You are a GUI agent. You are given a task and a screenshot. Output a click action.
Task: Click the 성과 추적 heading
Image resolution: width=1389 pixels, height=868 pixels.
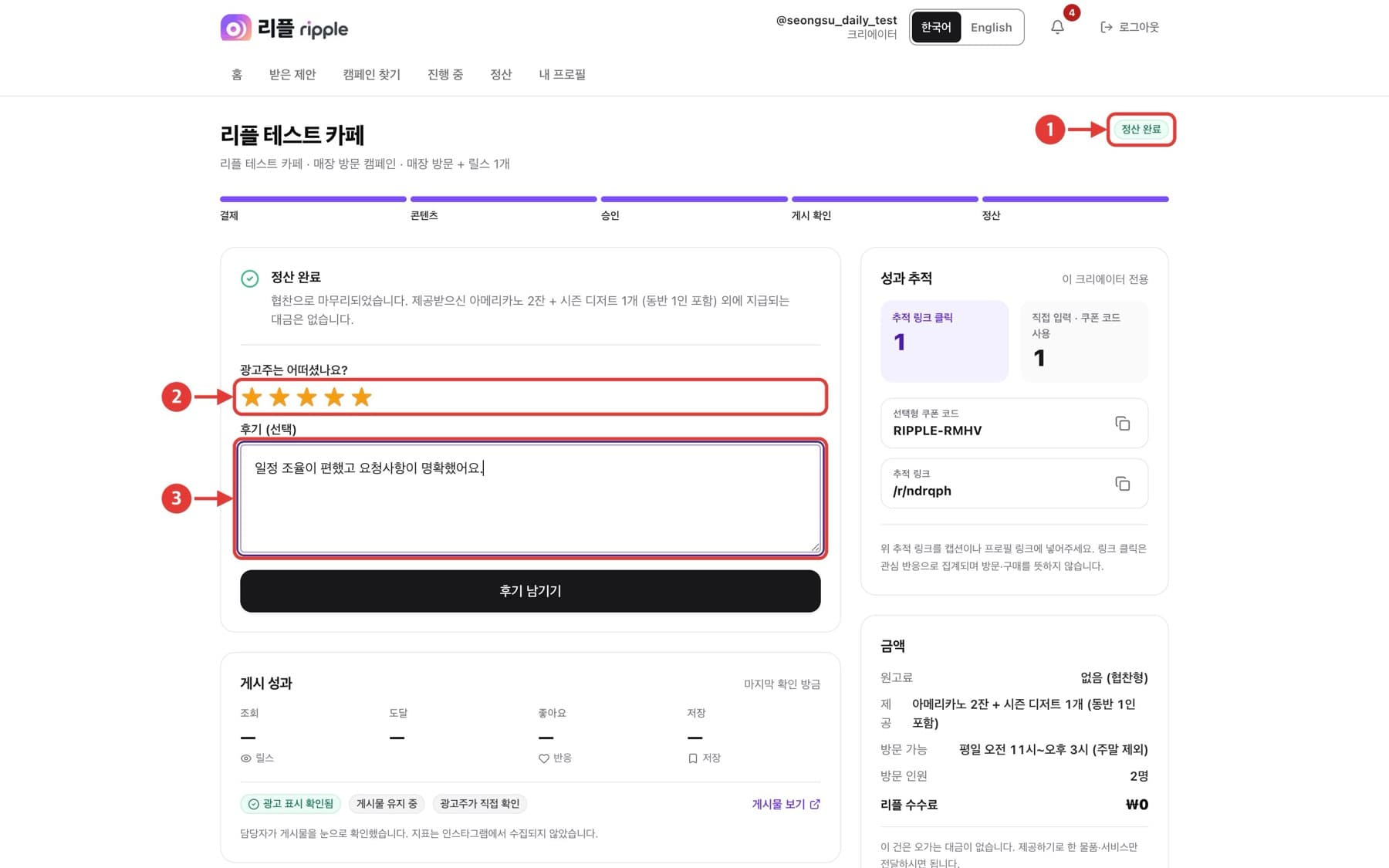906,279
